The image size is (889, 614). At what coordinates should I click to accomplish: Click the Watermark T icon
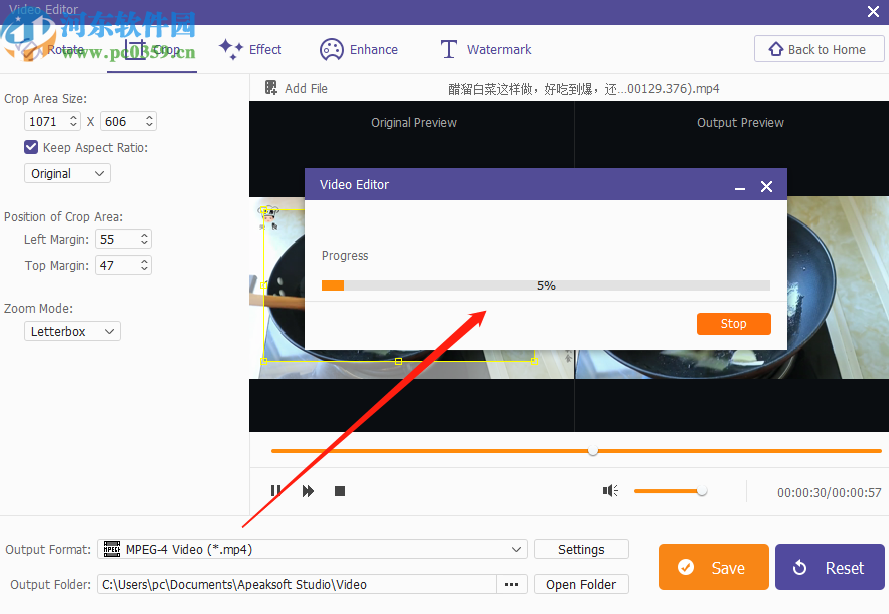[448, 49]
